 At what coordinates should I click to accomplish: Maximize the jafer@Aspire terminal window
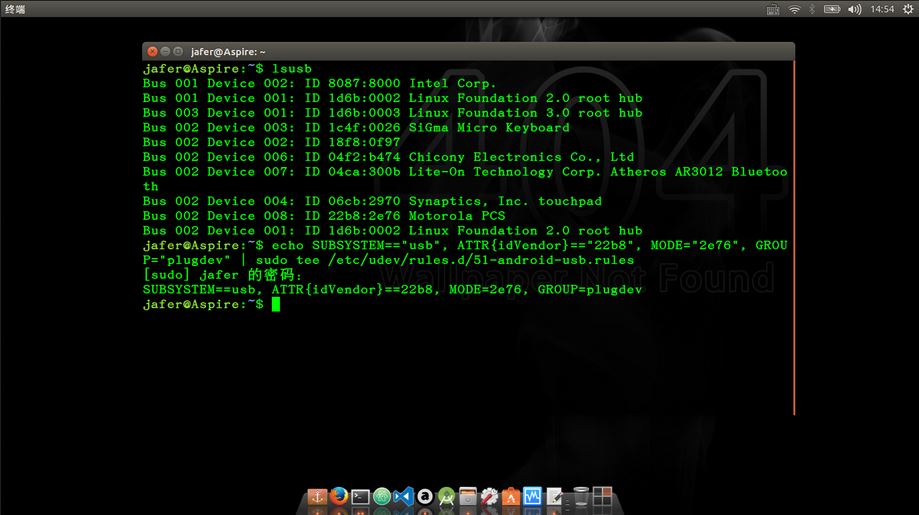(178, 52)
